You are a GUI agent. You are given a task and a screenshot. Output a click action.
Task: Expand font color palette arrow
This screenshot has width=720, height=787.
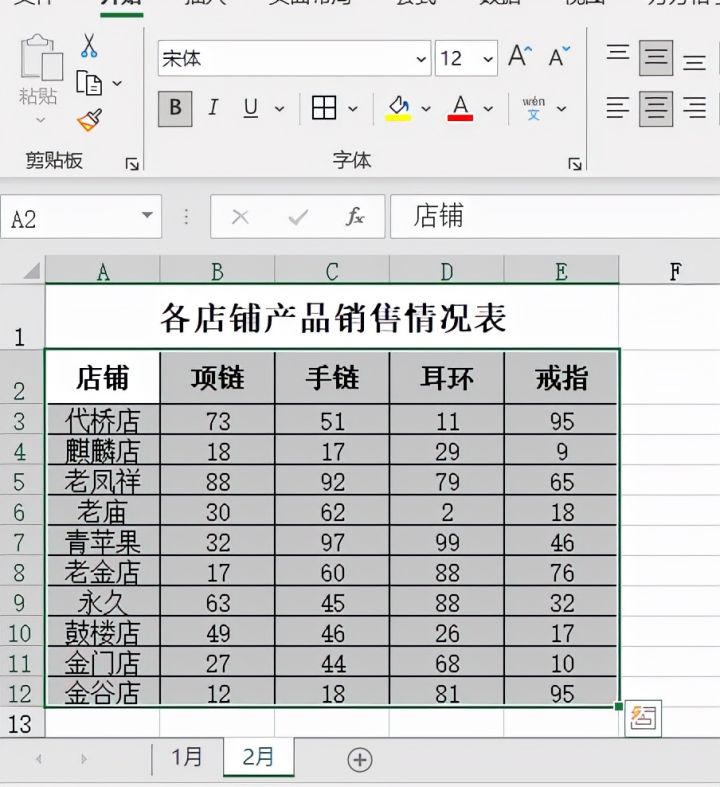(x=488, y=108)
